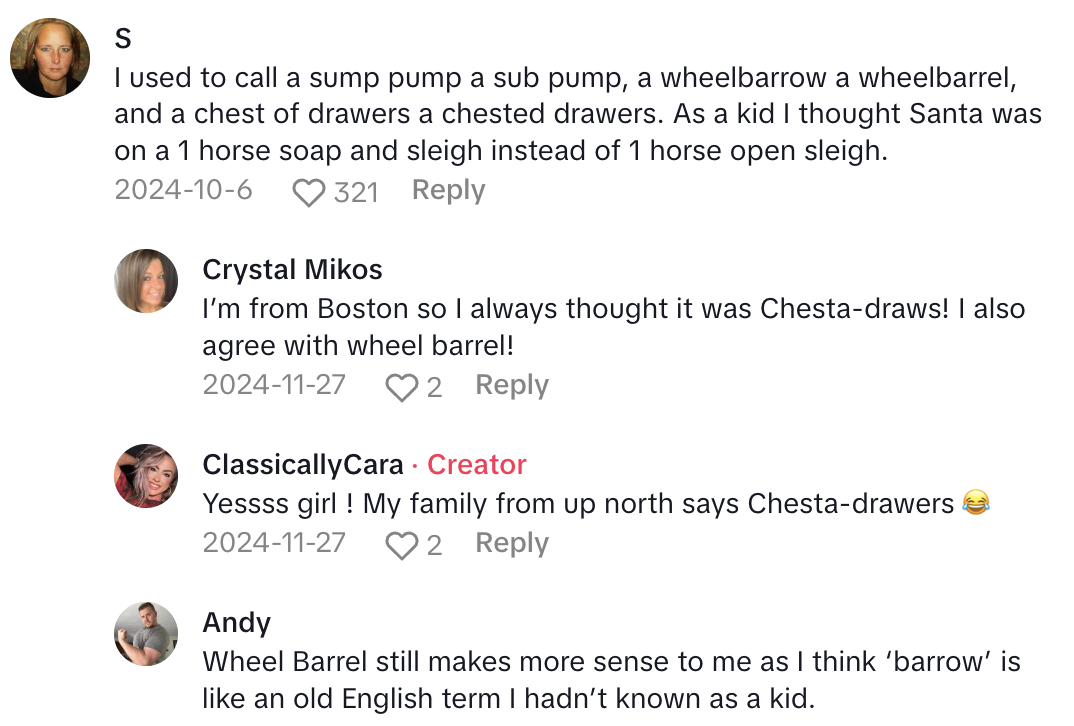Like the comment by user S

pos(309,192)
